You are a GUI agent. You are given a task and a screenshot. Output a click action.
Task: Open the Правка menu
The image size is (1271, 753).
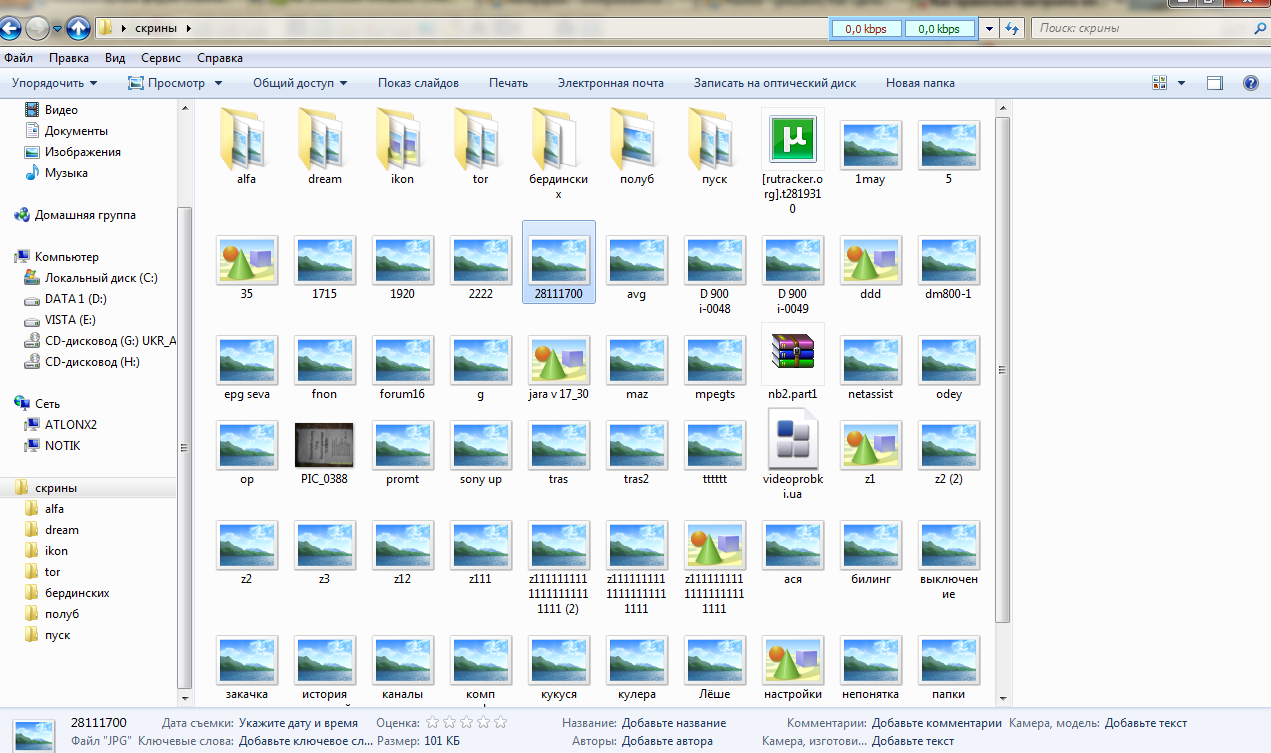pyautogui.click(x=69, y=58)
